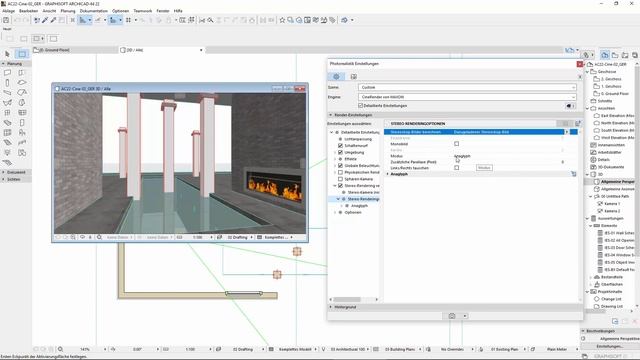
Task: Open the size tab icon in render dialog
Action: [x=353, y=76]
